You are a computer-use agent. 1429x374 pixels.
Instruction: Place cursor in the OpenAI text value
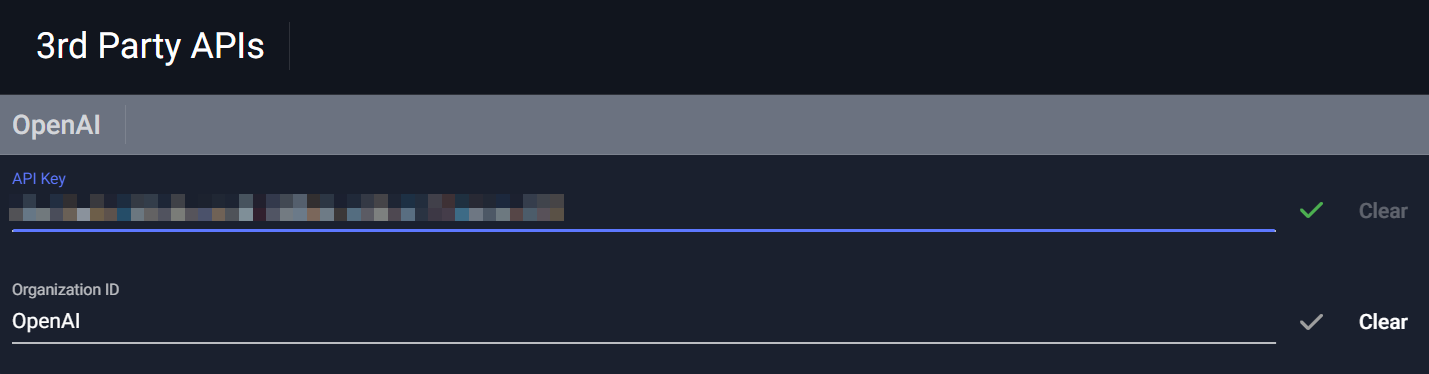point(46,322)
